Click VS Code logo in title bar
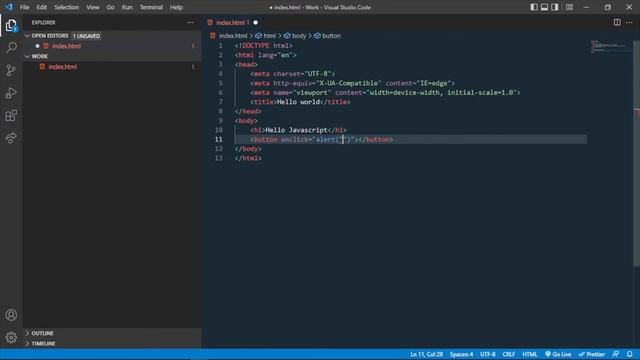 [x=9, y=7]
